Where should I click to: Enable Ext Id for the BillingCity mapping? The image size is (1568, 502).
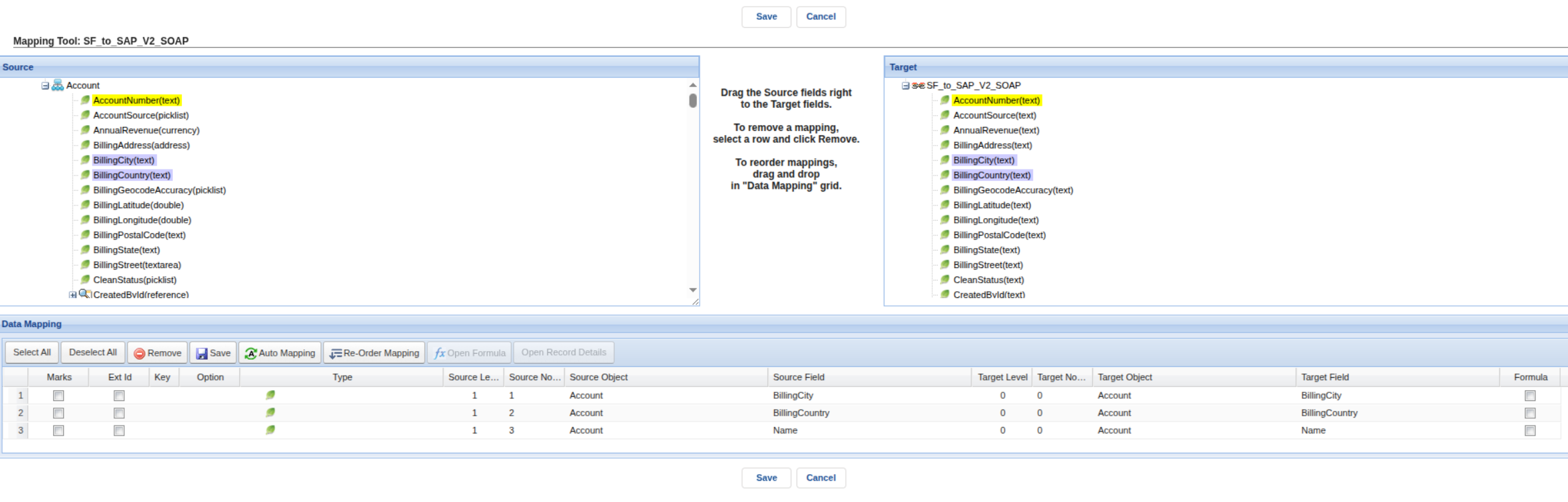click(x=119, y=396)
